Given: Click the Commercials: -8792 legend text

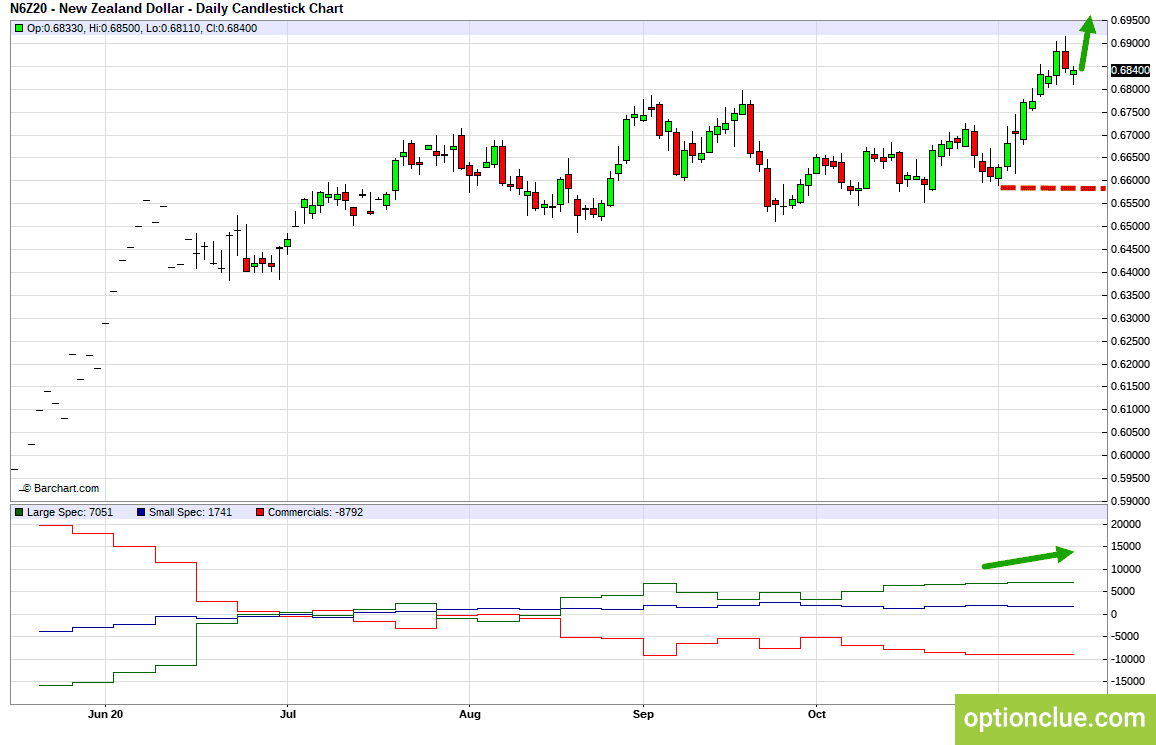Looking at the screenshot, I should (316, 512).
